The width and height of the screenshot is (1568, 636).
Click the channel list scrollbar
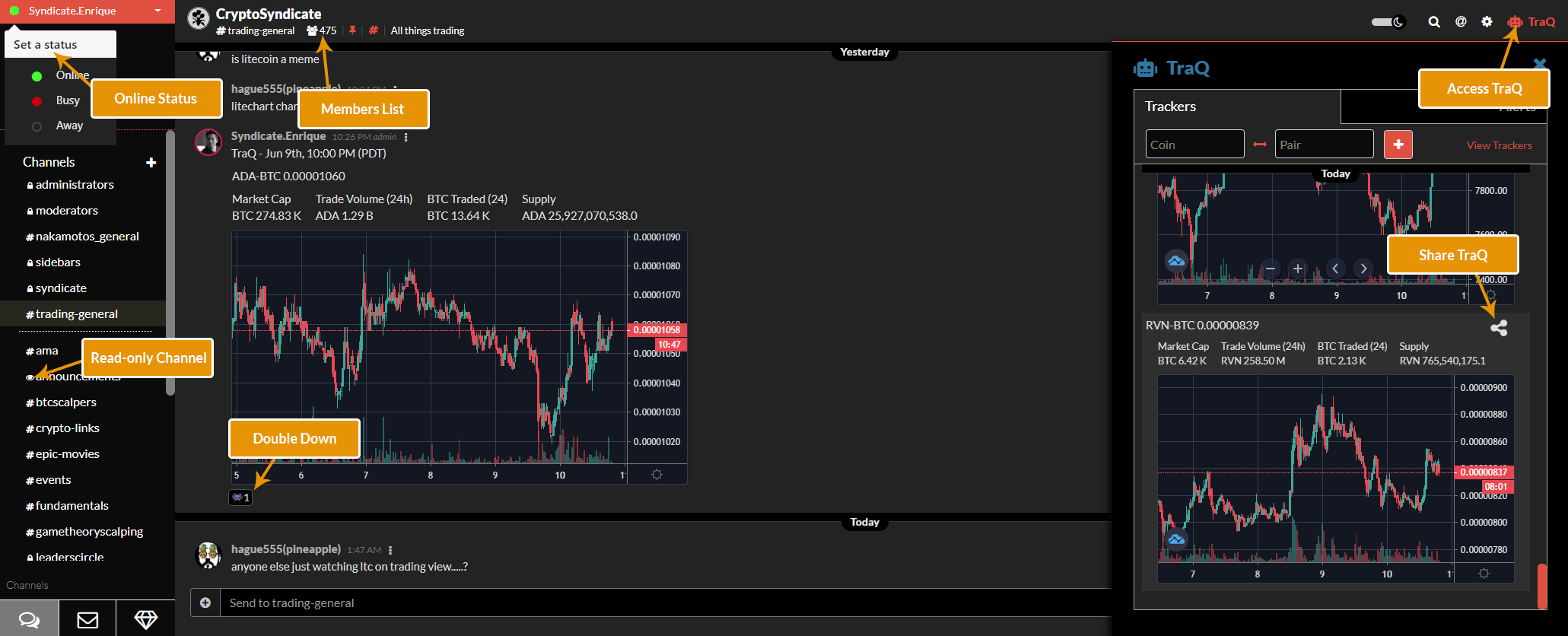tap(170, 262)
